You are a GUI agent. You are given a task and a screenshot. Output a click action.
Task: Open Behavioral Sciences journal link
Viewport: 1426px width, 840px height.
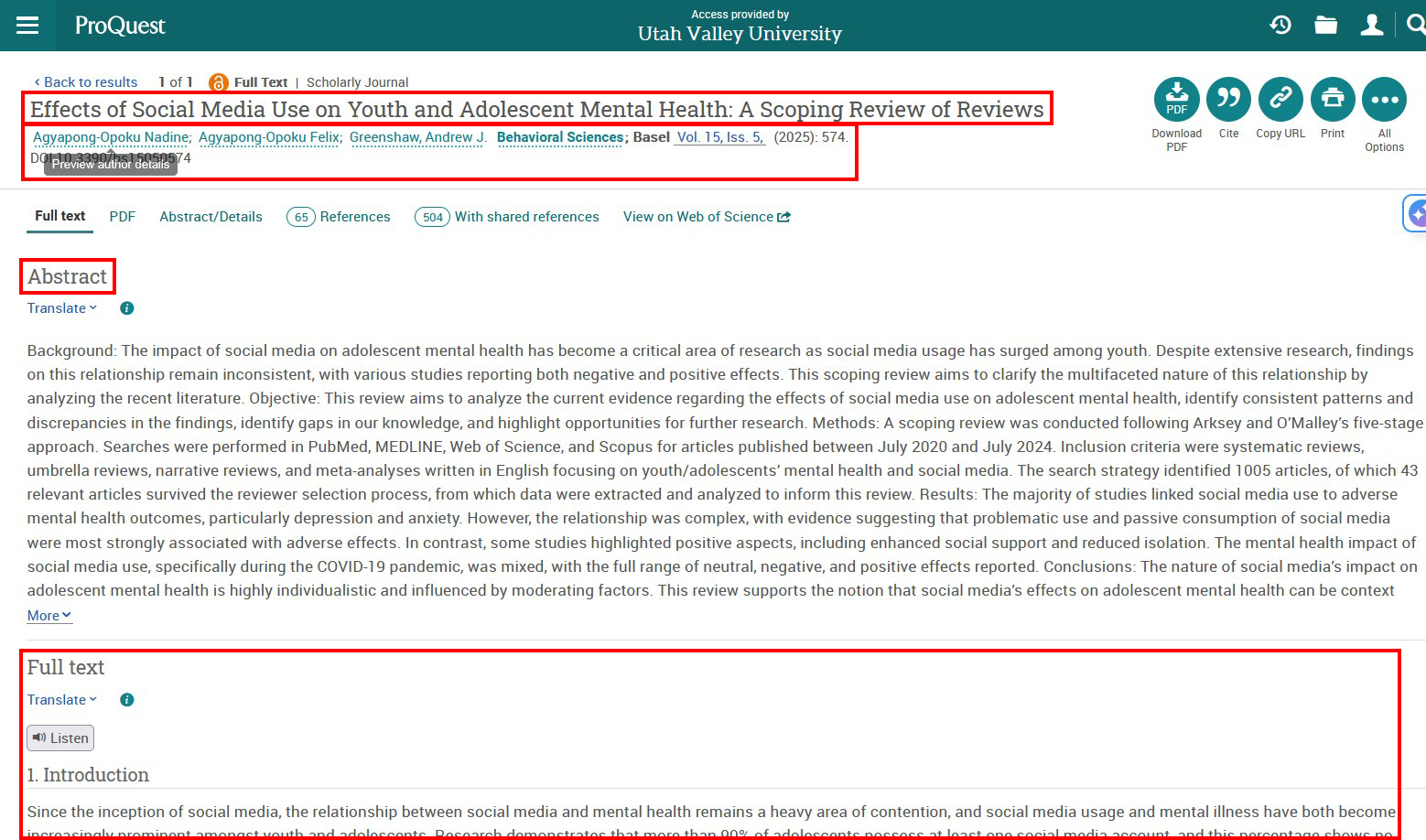coord(560,137)
